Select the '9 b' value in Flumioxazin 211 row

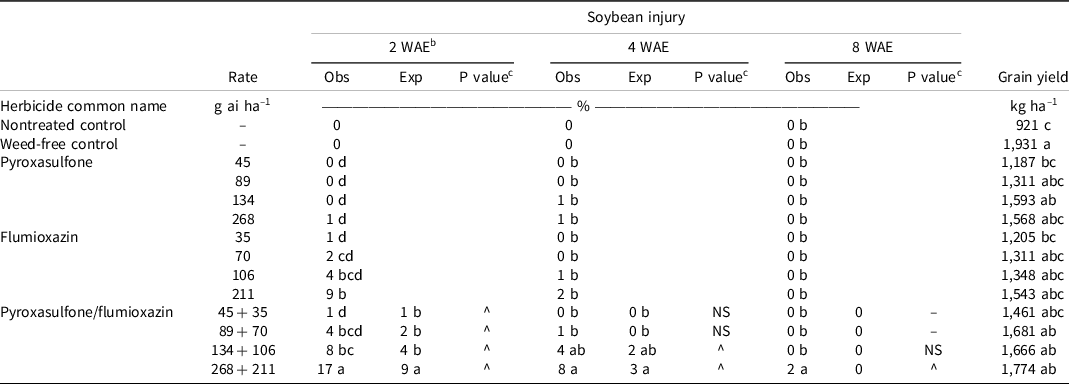point(337,294)
